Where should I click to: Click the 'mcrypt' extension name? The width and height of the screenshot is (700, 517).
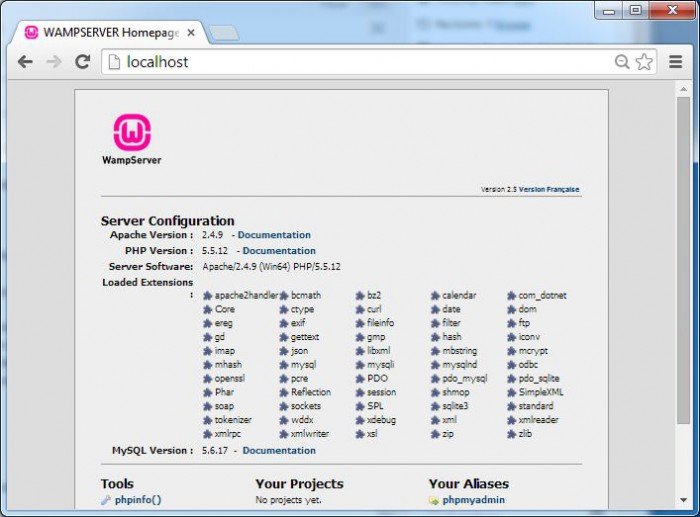pyautogui.click(x=533, y=351)
